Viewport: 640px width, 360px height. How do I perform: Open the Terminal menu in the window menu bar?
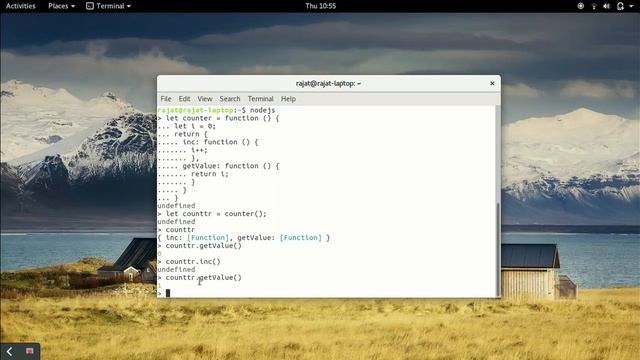click(260, 99)
